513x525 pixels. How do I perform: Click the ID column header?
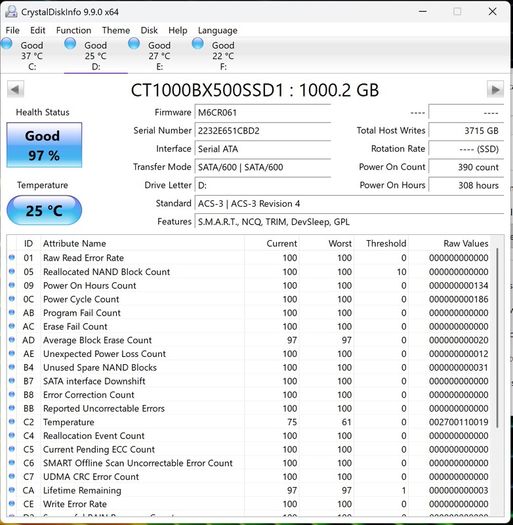click(28, 243)
